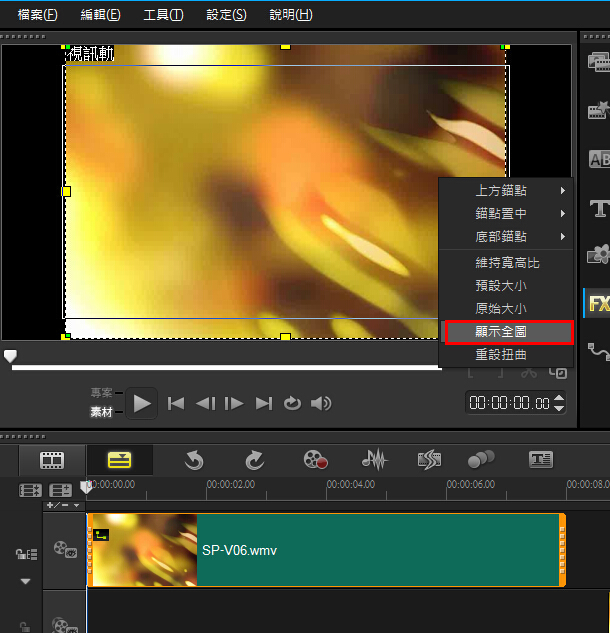
Task: Set Mark-in bracket
Action: tap(470, 373)
